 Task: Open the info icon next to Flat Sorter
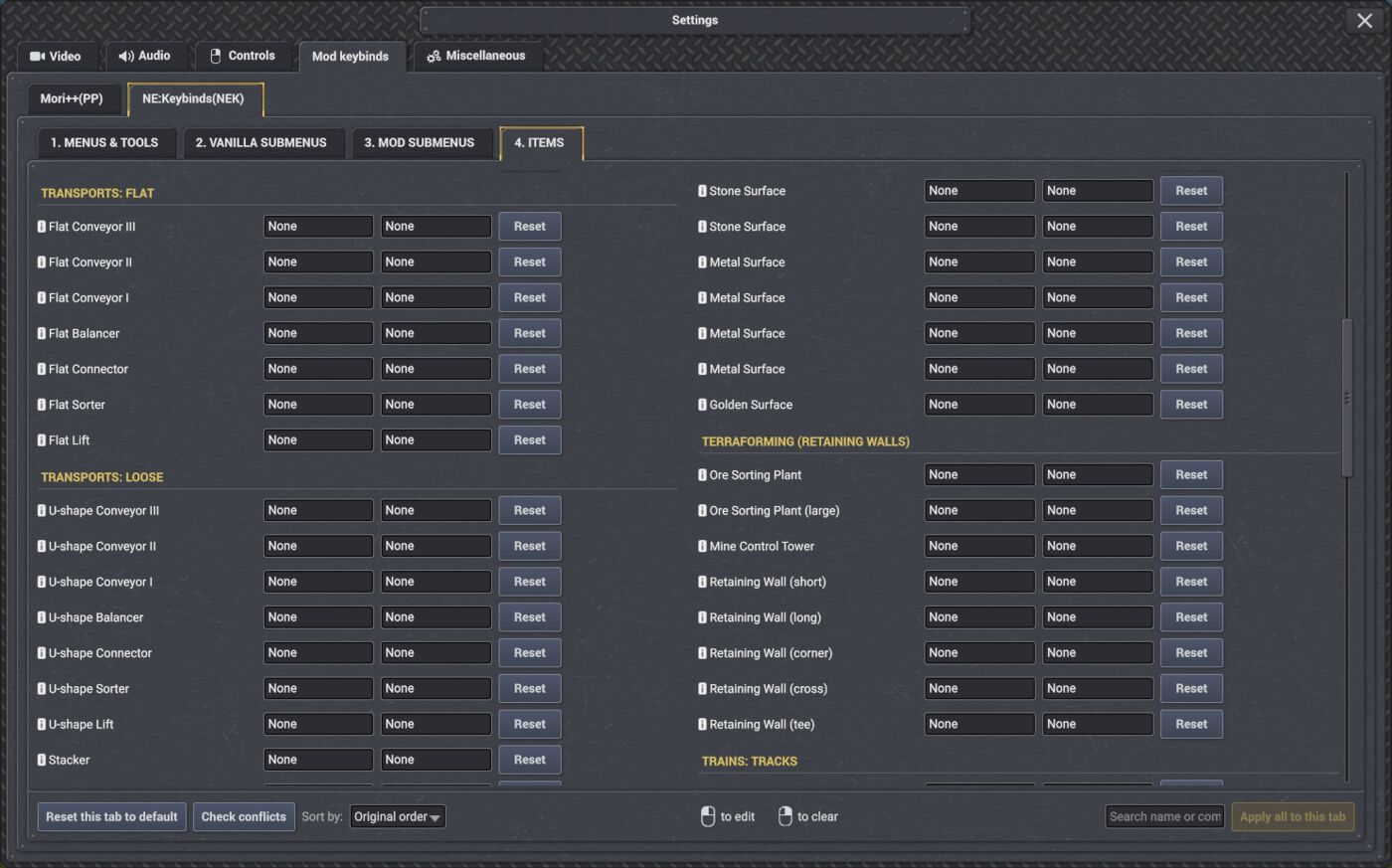point(42,406)
